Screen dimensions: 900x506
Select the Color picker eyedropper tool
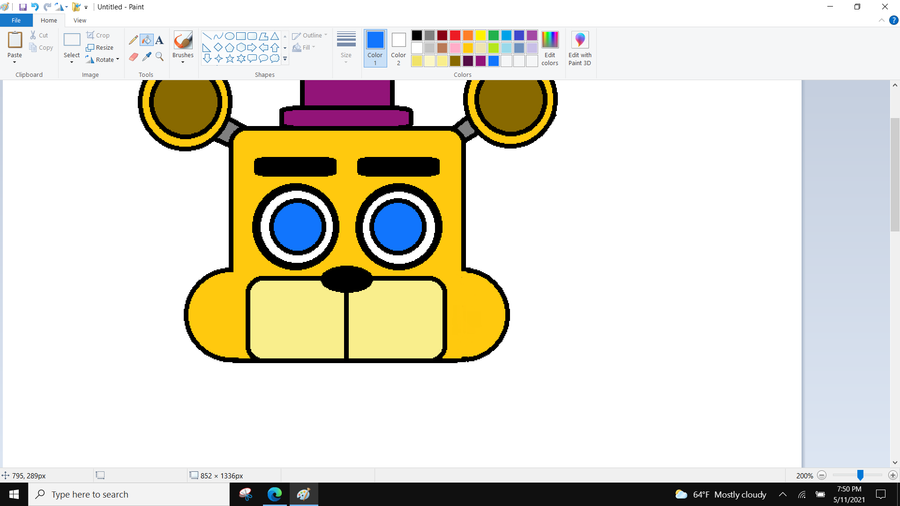146,57
